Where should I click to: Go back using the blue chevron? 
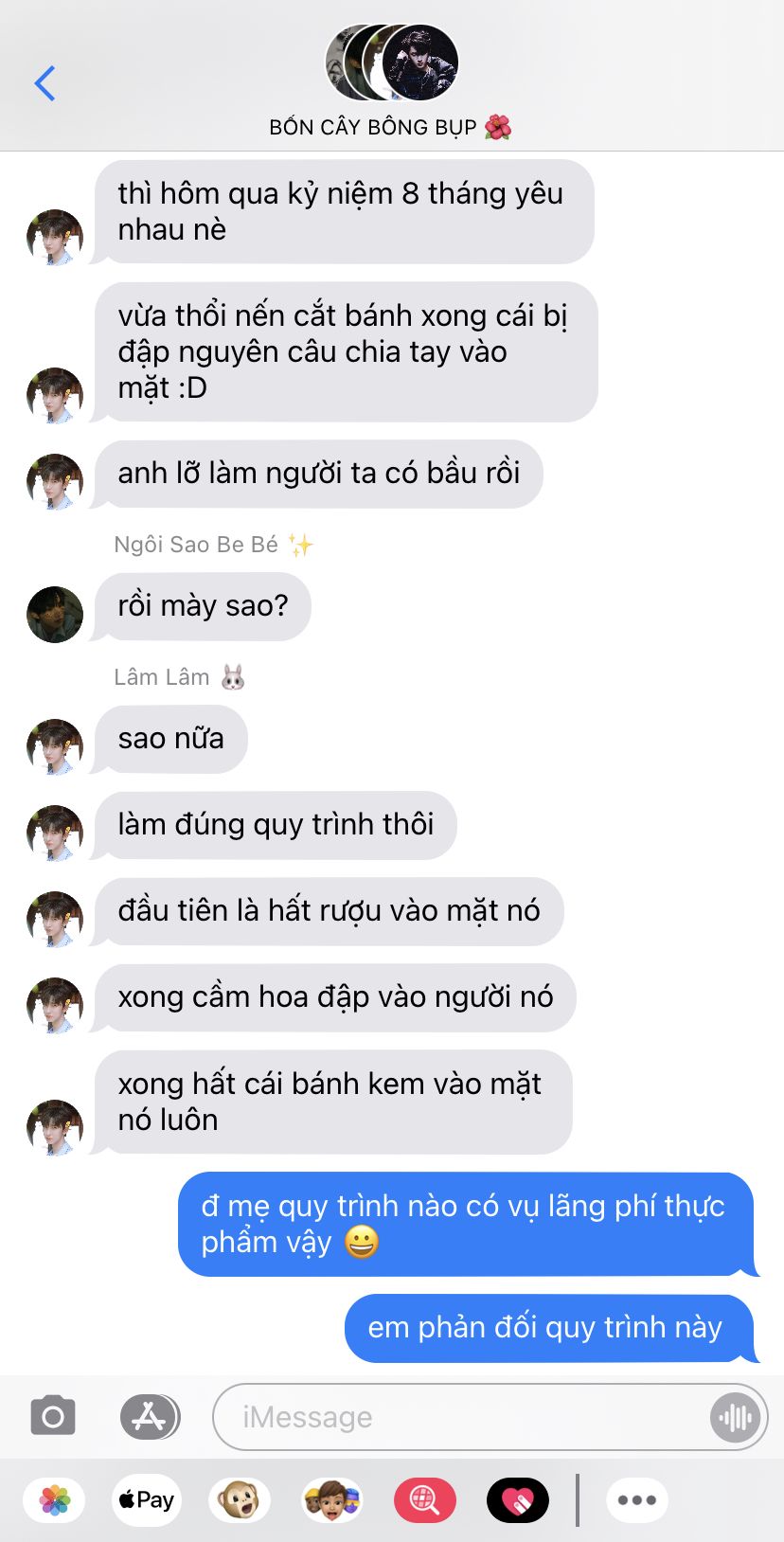[x=45, y=83]
